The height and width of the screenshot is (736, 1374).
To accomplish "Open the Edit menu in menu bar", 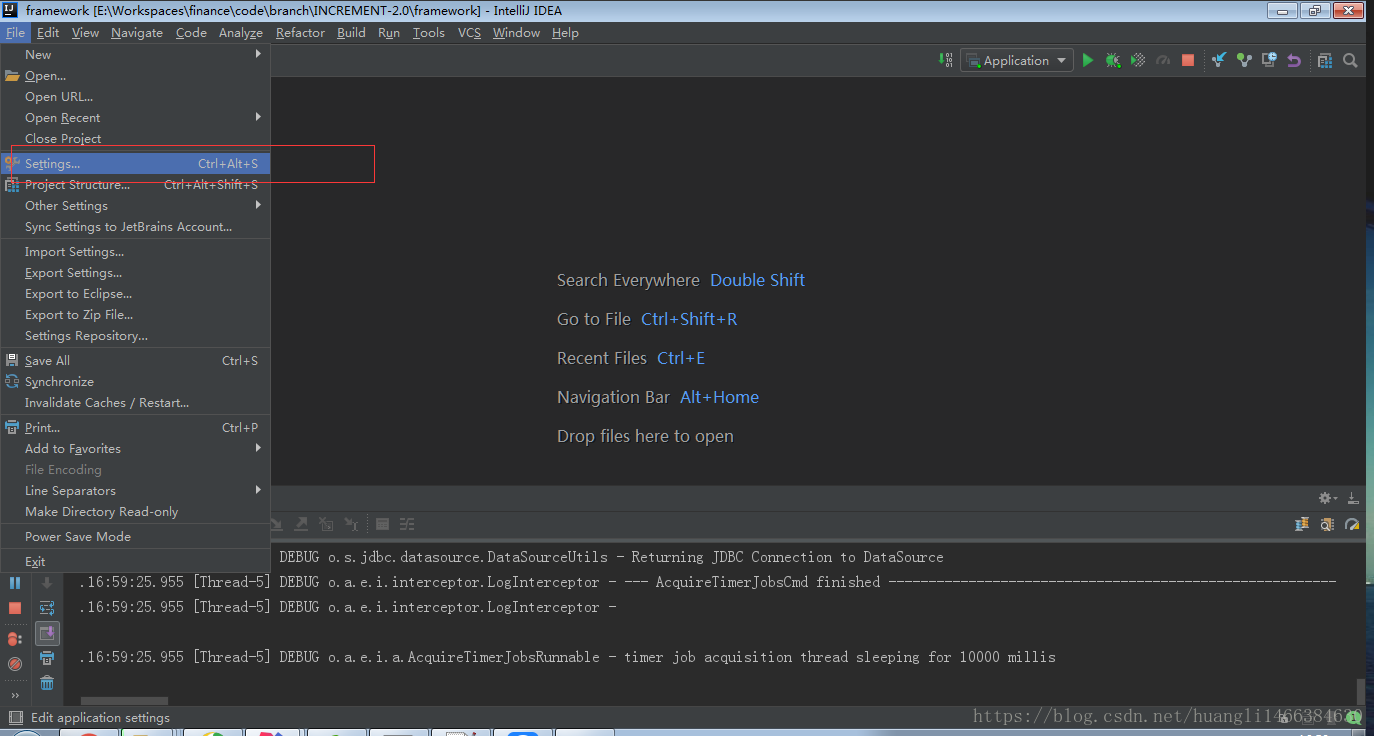I will [48, 32].
